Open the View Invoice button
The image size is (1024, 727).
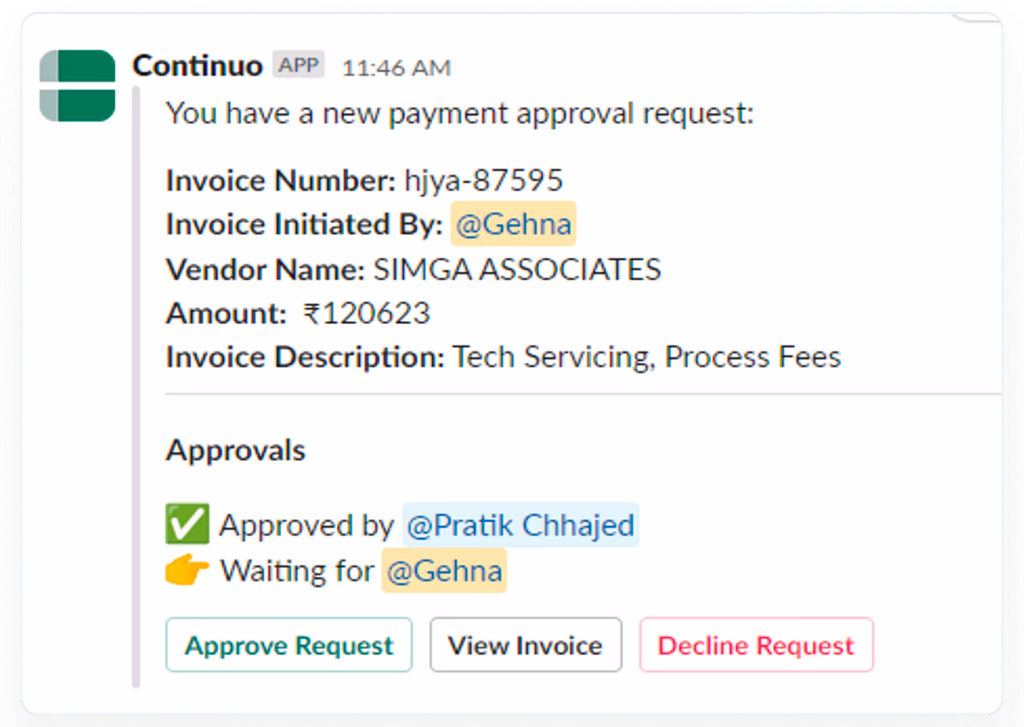click(525, 645)
